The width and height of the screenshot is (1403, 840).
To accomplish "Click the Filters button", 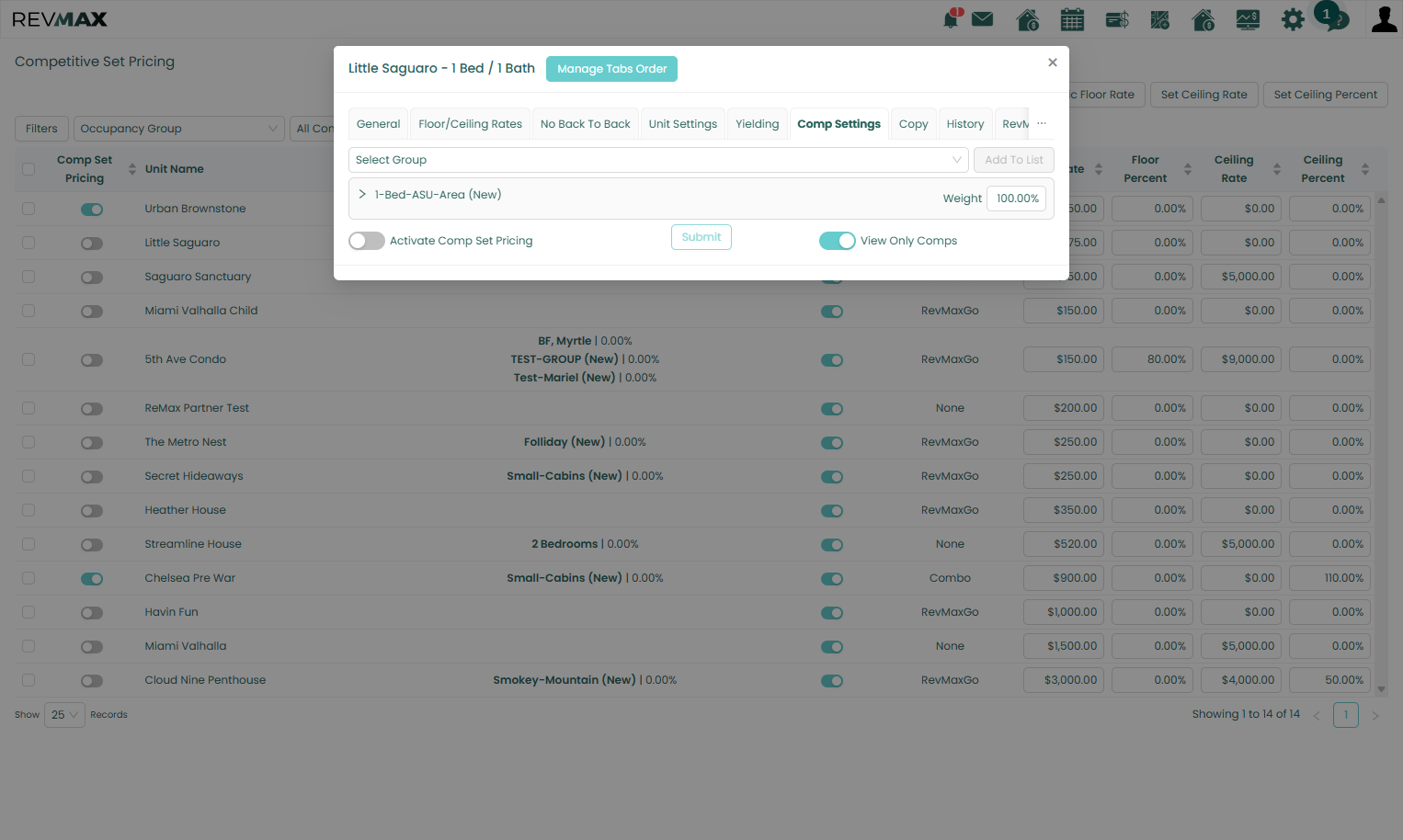I will coord(41,129).
